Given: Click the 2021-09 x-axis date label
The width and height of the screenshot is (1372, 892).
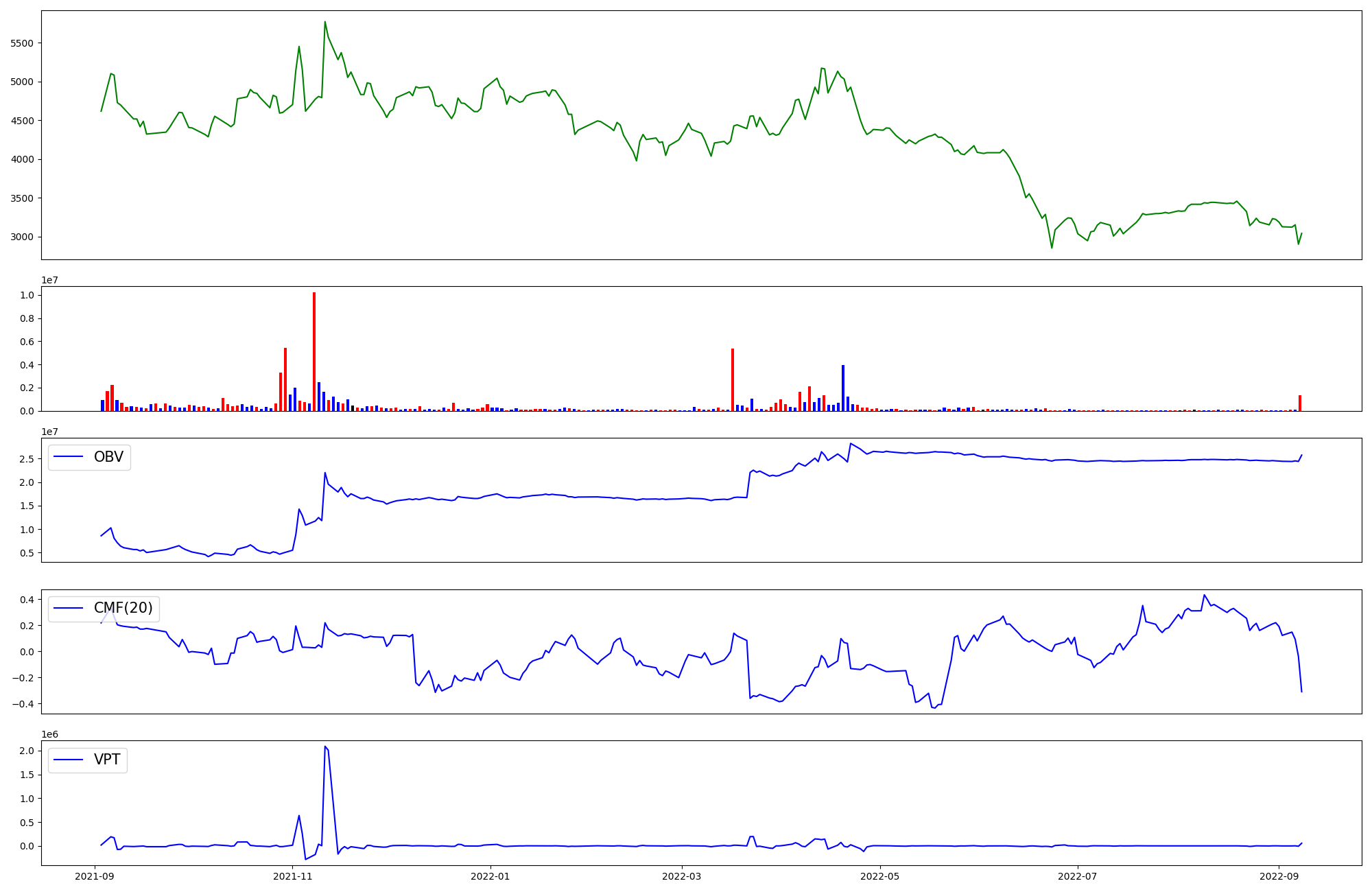Looking at the screenshot, I should tap(95, 876).
